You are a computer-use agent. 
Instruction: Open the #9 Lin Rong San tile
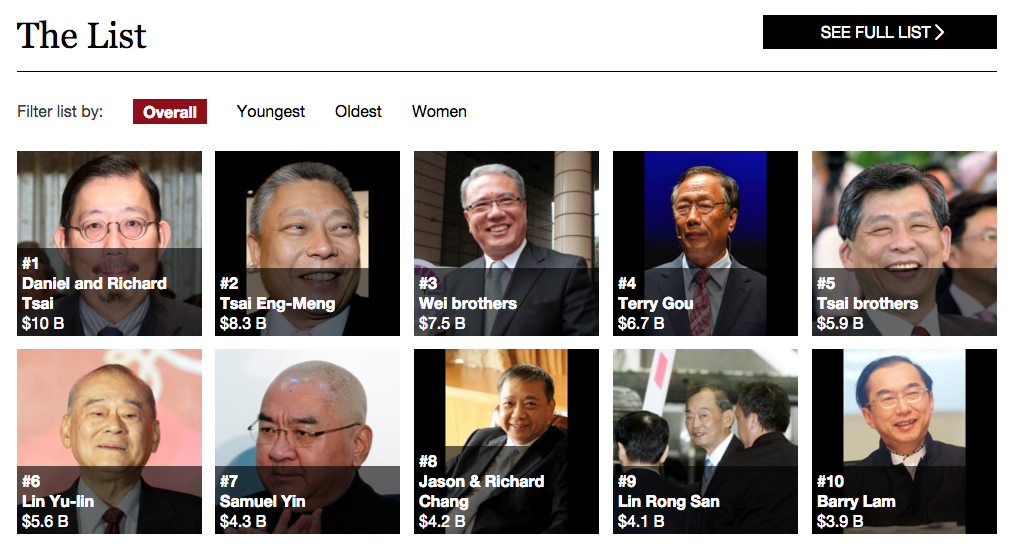(x=705, y=442)
